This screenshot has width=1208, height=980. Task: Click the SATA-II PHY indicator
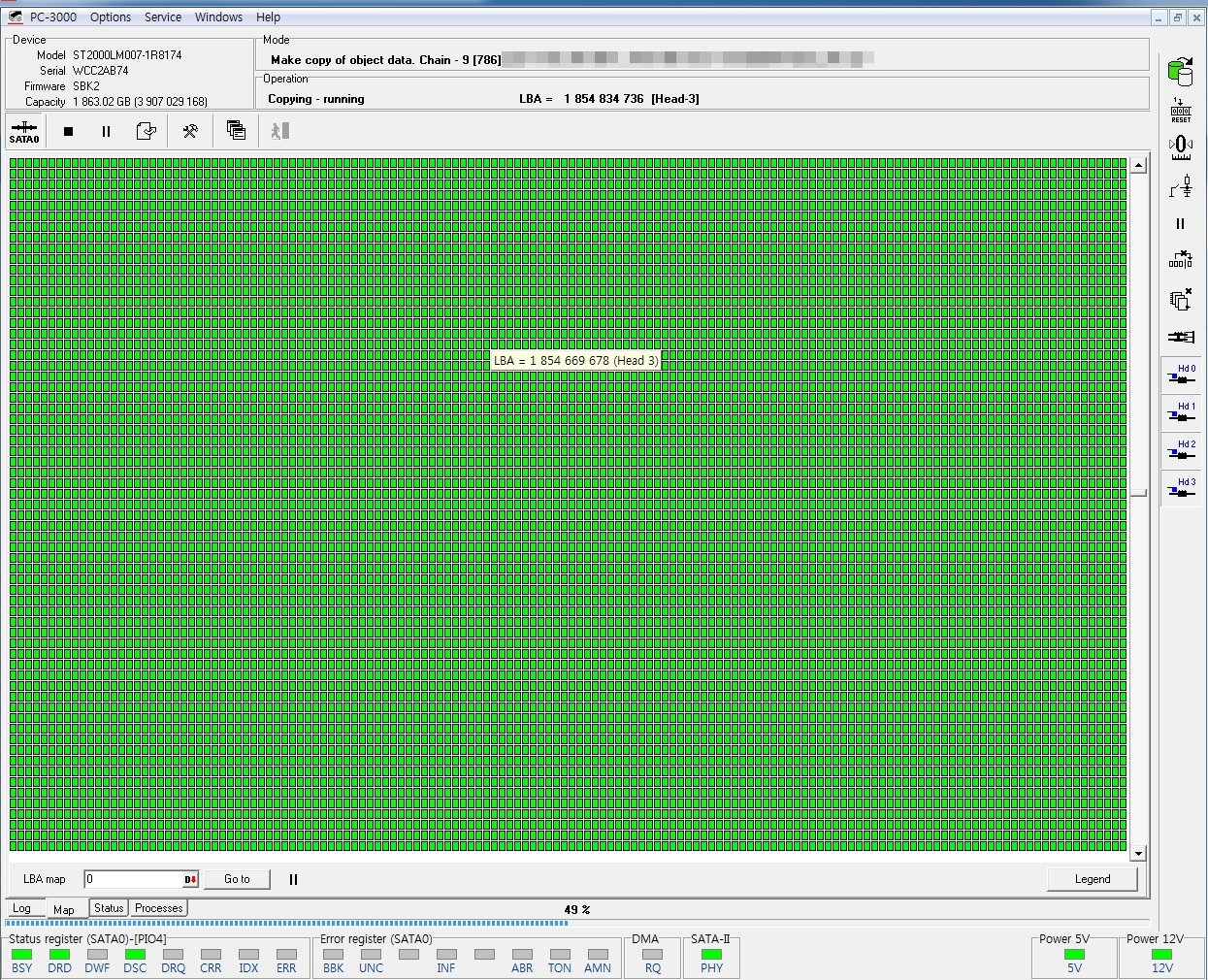pos(711,955)
